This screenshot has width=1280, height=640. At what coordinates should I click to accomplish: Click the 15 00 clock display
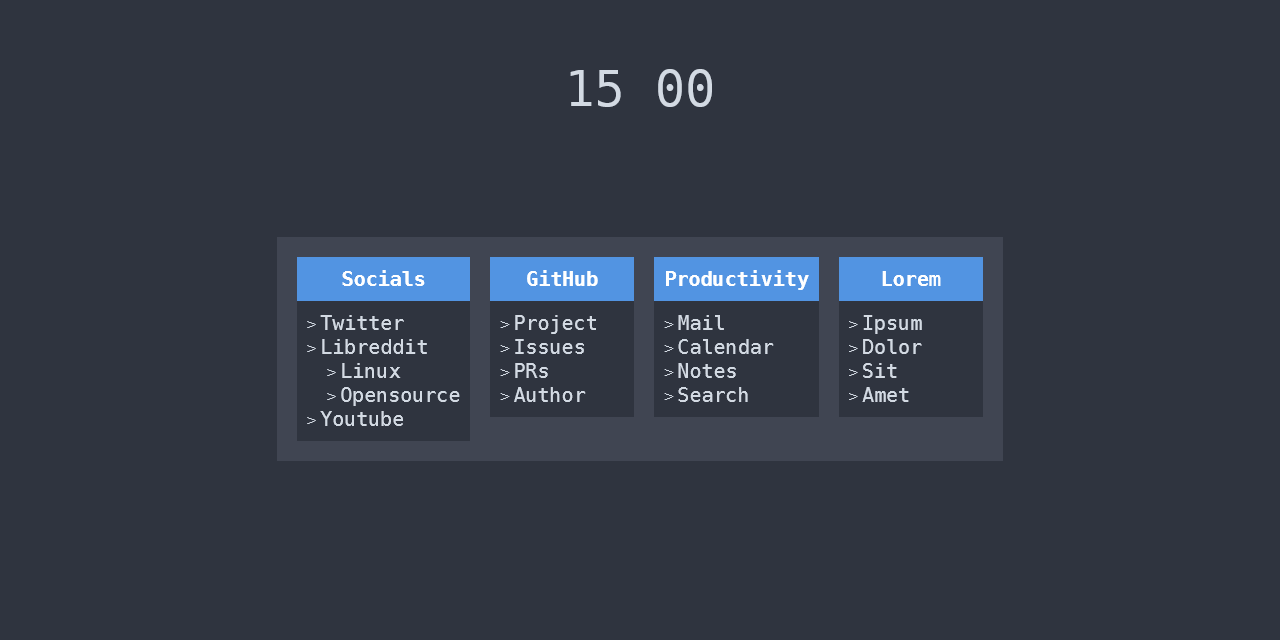pos(640,89)
